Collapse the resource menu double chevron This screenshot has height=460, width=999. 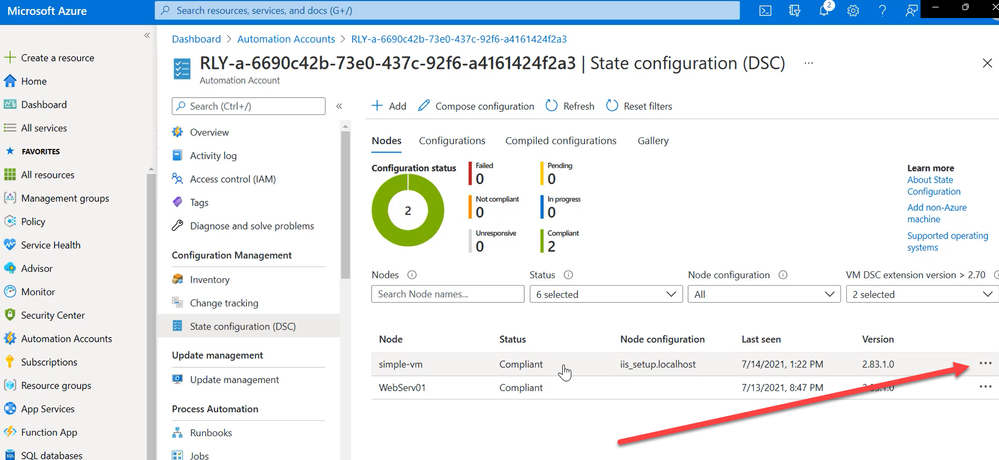(339, 106)
